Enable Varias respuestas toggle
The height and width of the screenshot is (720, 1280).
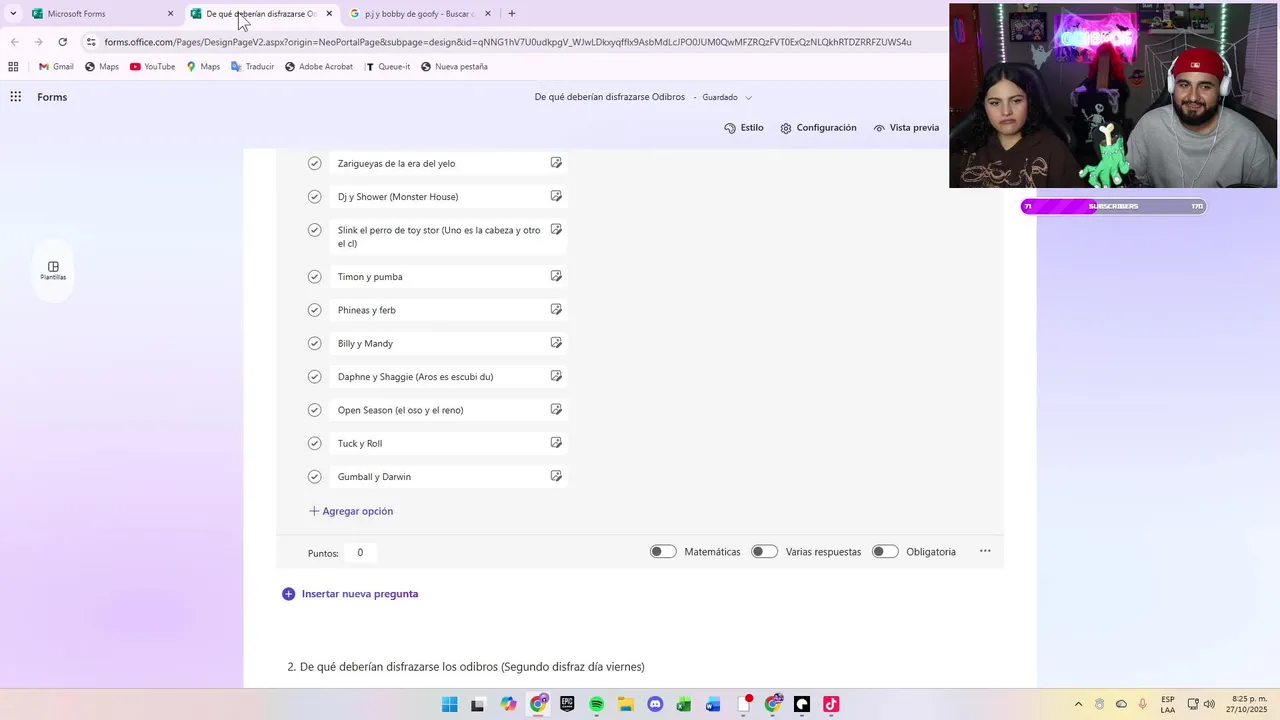click(x=765, y=551)
